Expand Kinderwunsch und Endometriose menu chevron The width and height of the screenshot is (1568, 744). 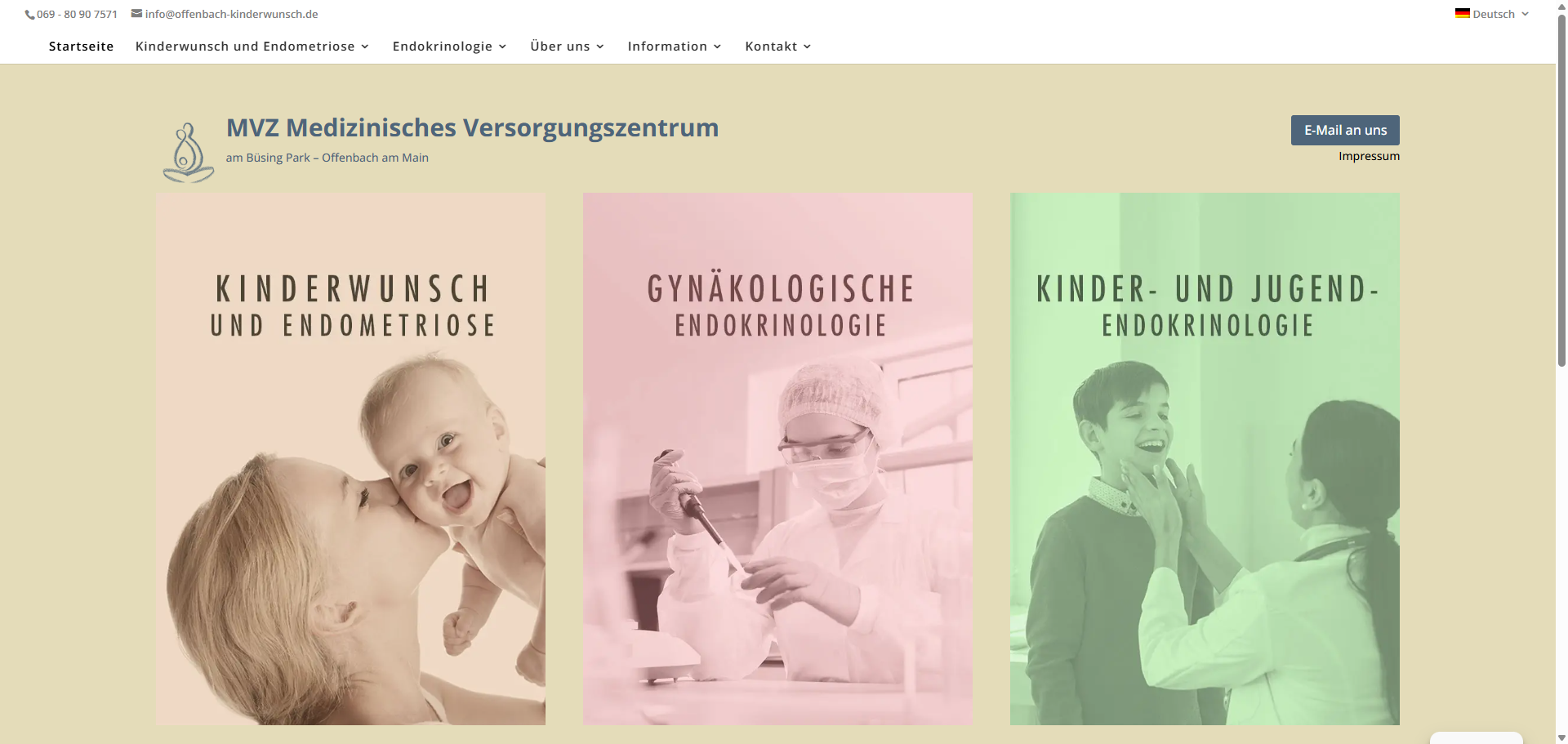tap(365, 47)
